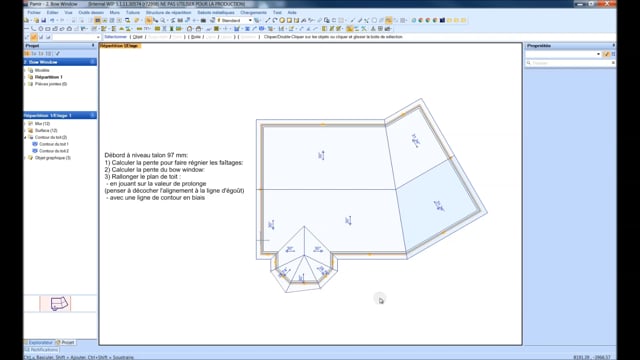Expand the Mur (12) tree node
The image size is (640, 360).
[25, 124]
